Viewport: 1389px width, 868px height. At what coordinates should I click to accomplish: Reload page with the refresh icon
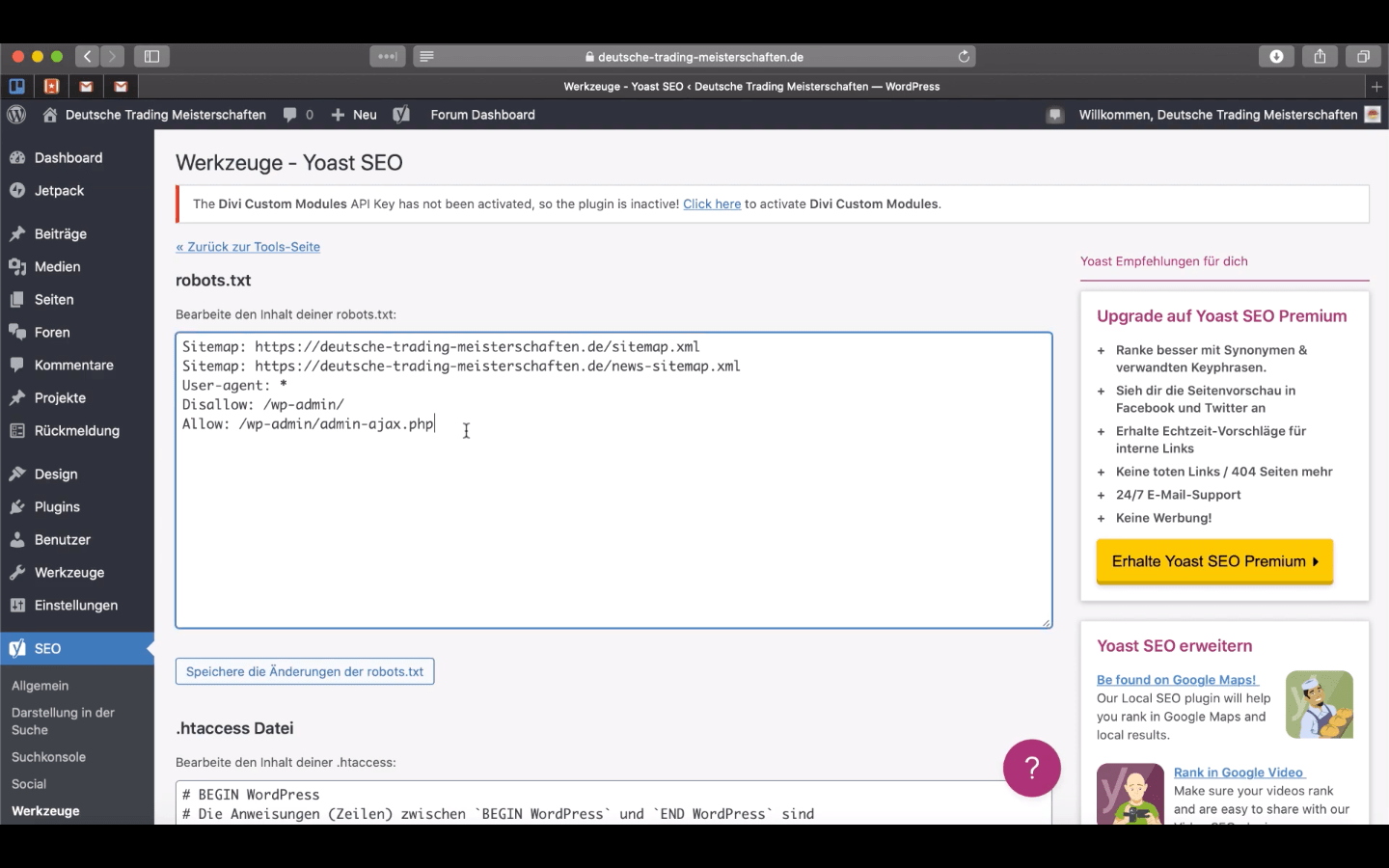click(964, 56)
